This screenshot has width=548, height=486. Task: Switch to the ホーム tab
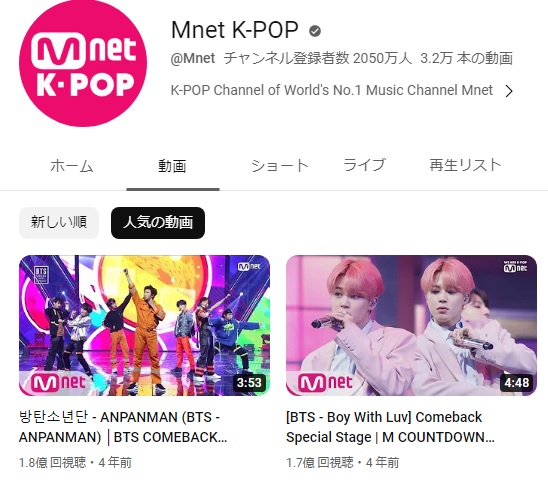click(72, 166)
